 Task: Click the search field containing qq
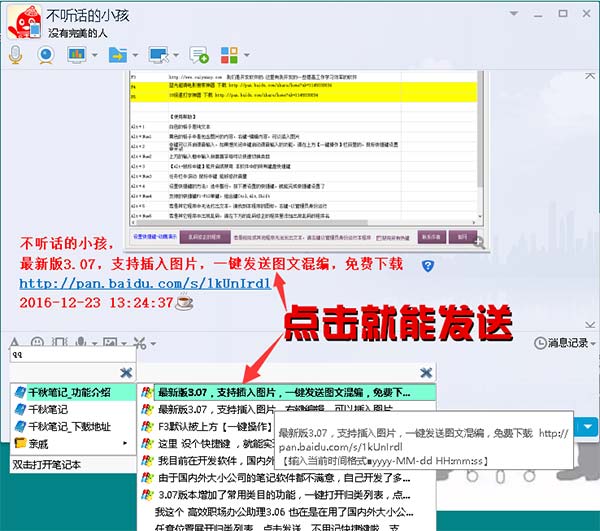click(x=73, y=355)
